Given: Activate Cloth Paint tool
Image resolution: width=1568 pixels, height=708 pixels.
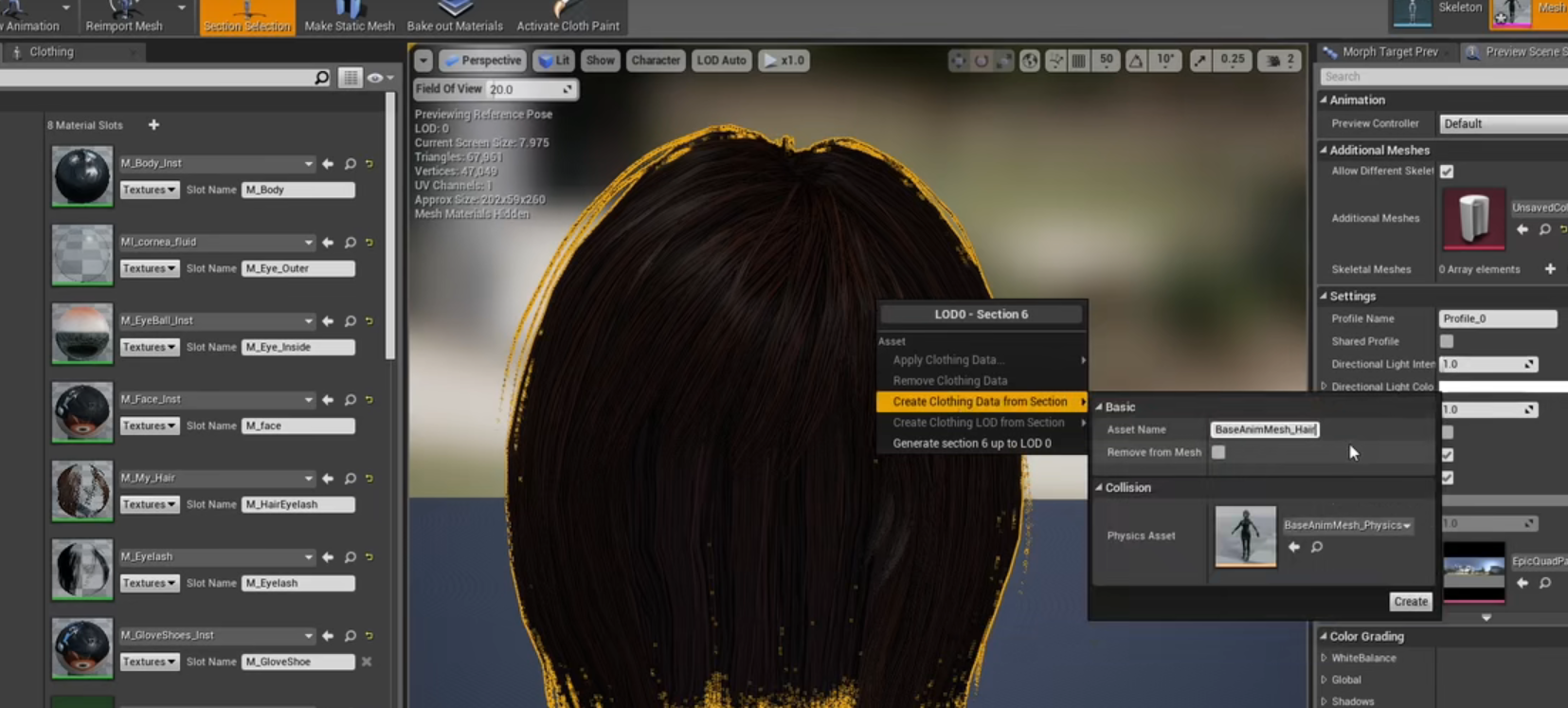Looking at the screenshot, I should tap(568, 17).
